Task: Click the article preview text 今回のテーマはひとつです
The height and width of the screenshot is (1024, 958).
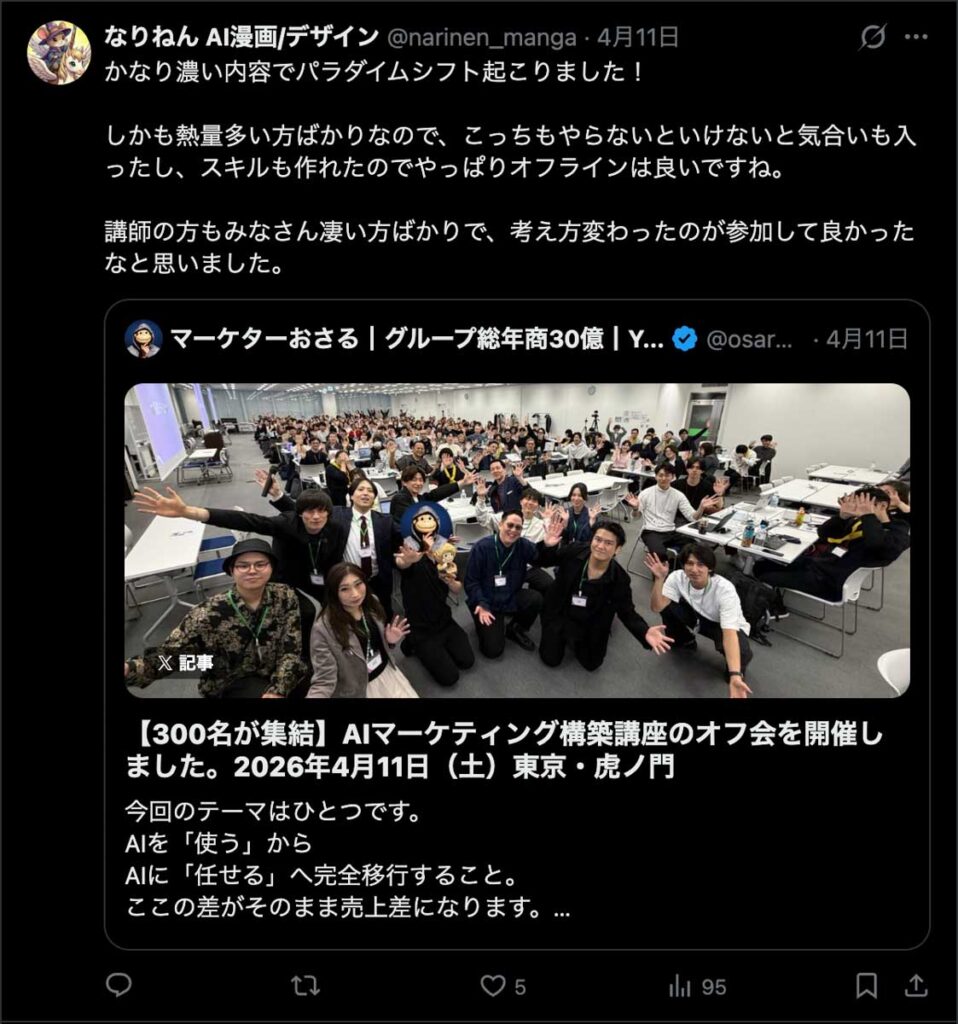Action: tap(273, 812)
